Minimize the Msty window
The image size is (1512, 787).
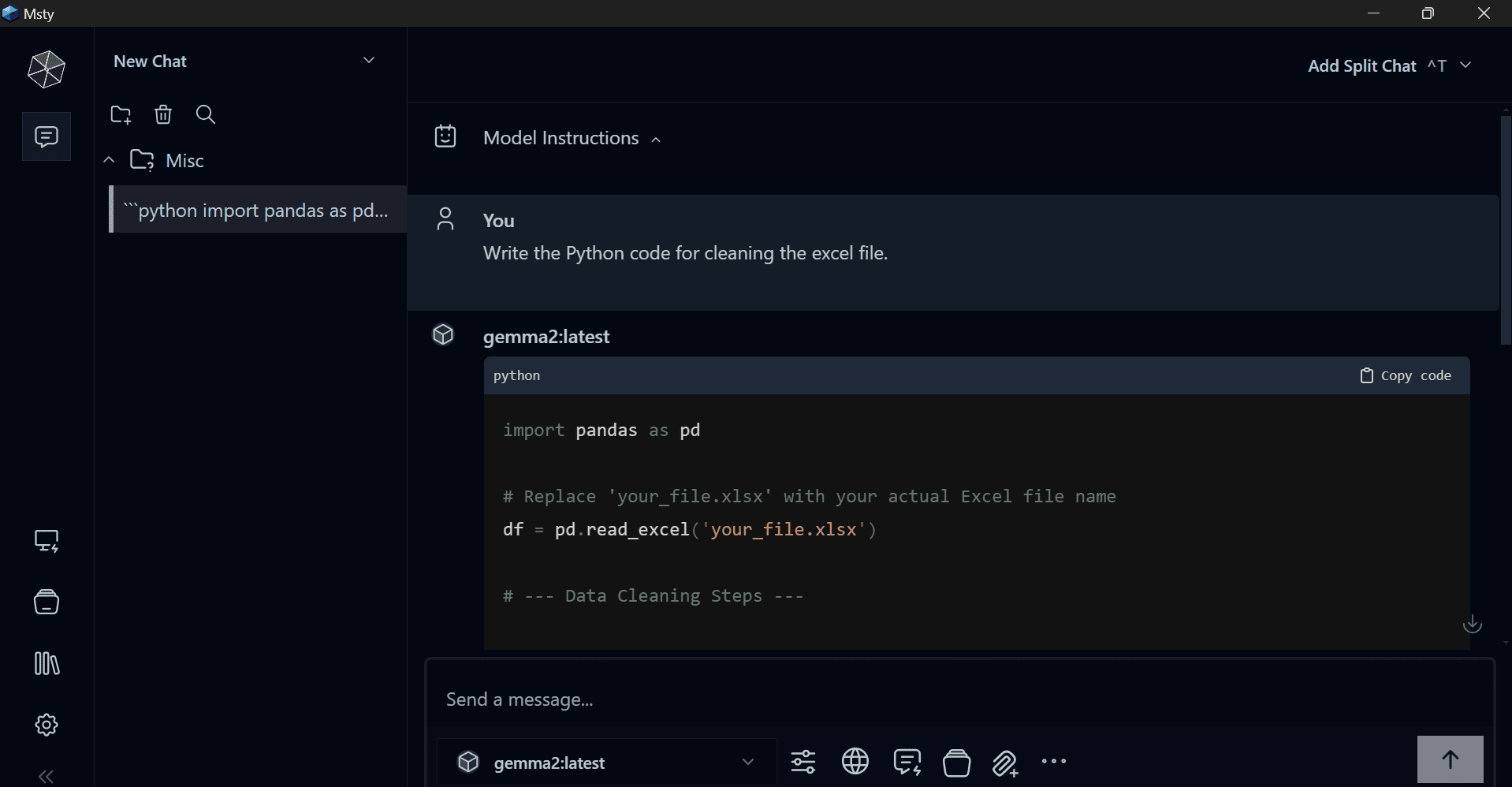click(1374, 13)
